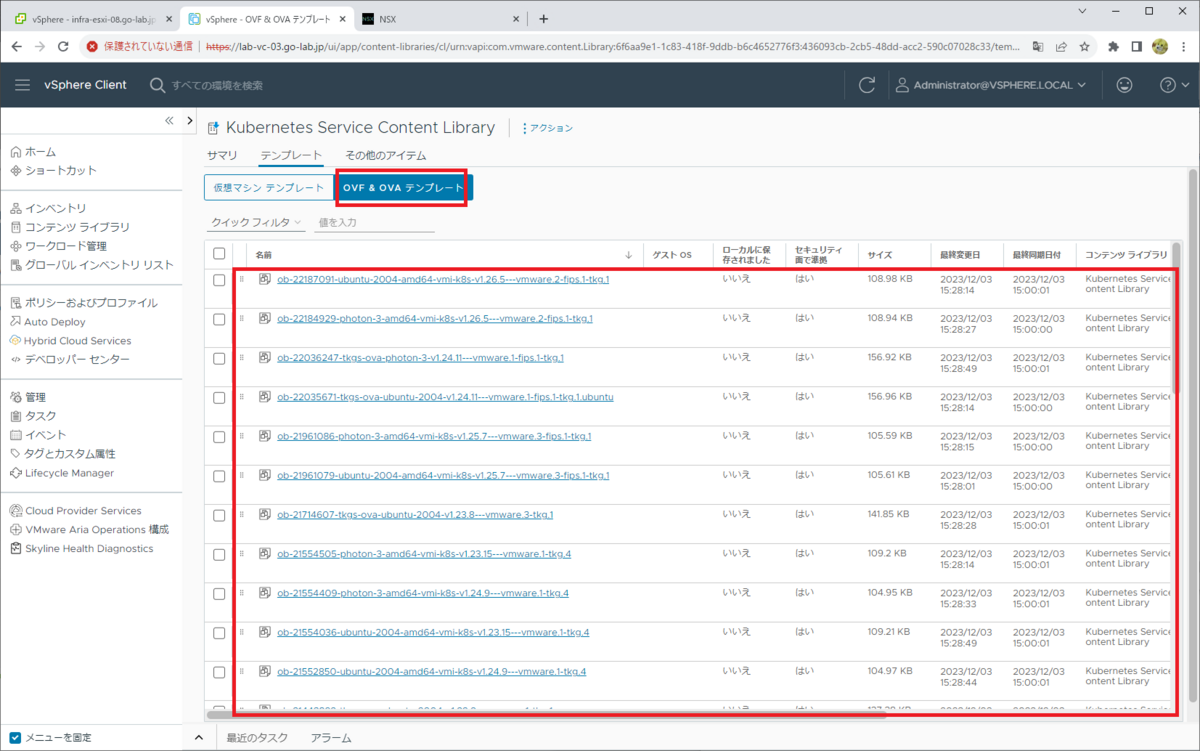1200x751 pixels.
Task: Toggle the select-all header checkbox
Action: click(x=219, y=254)
